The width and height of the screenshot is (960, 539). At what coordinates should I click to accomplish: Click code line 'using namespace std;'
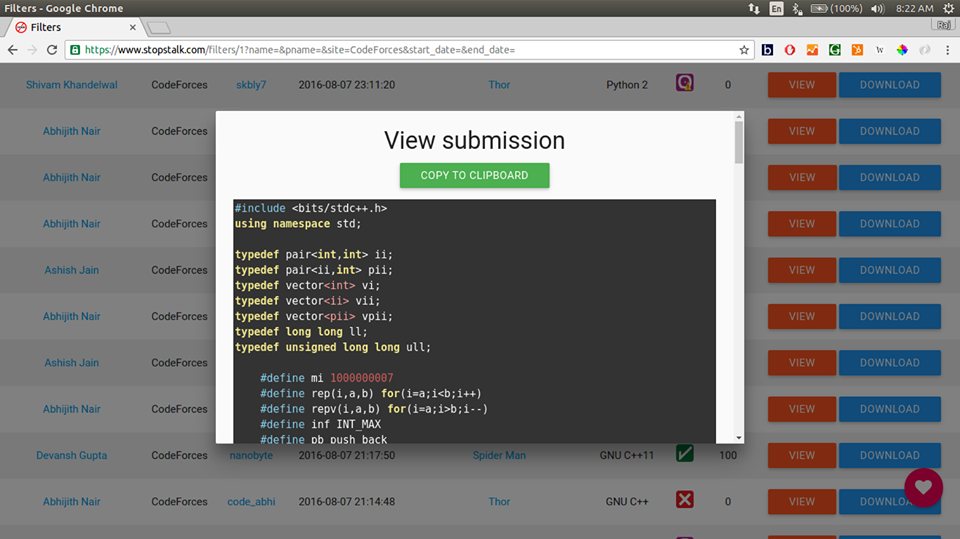click(x=298, y=224)
